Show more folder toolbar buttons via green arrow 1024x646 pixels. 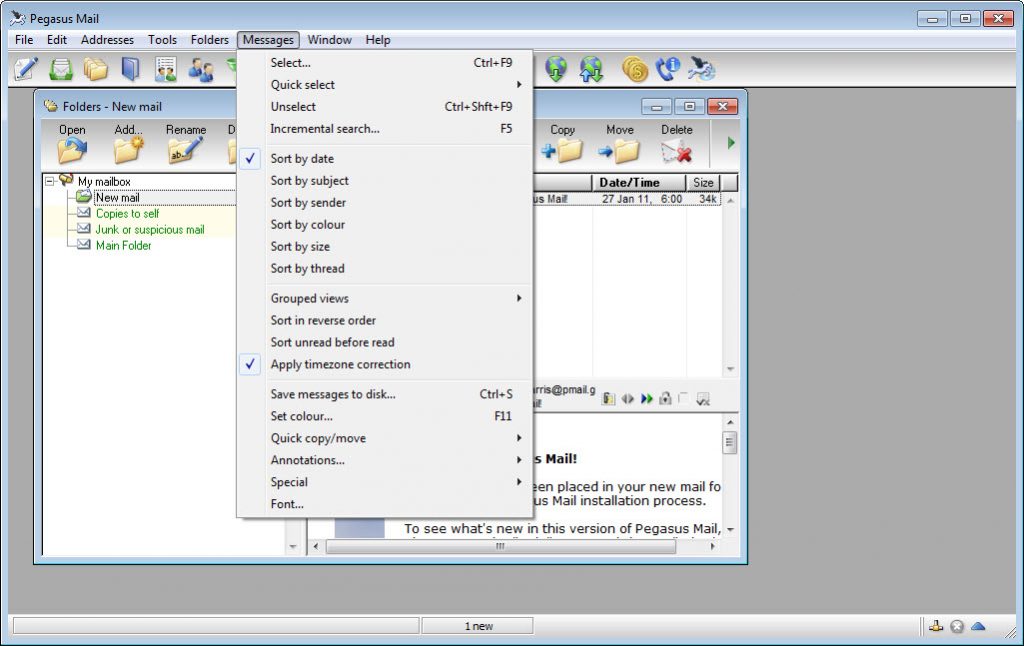731,143
